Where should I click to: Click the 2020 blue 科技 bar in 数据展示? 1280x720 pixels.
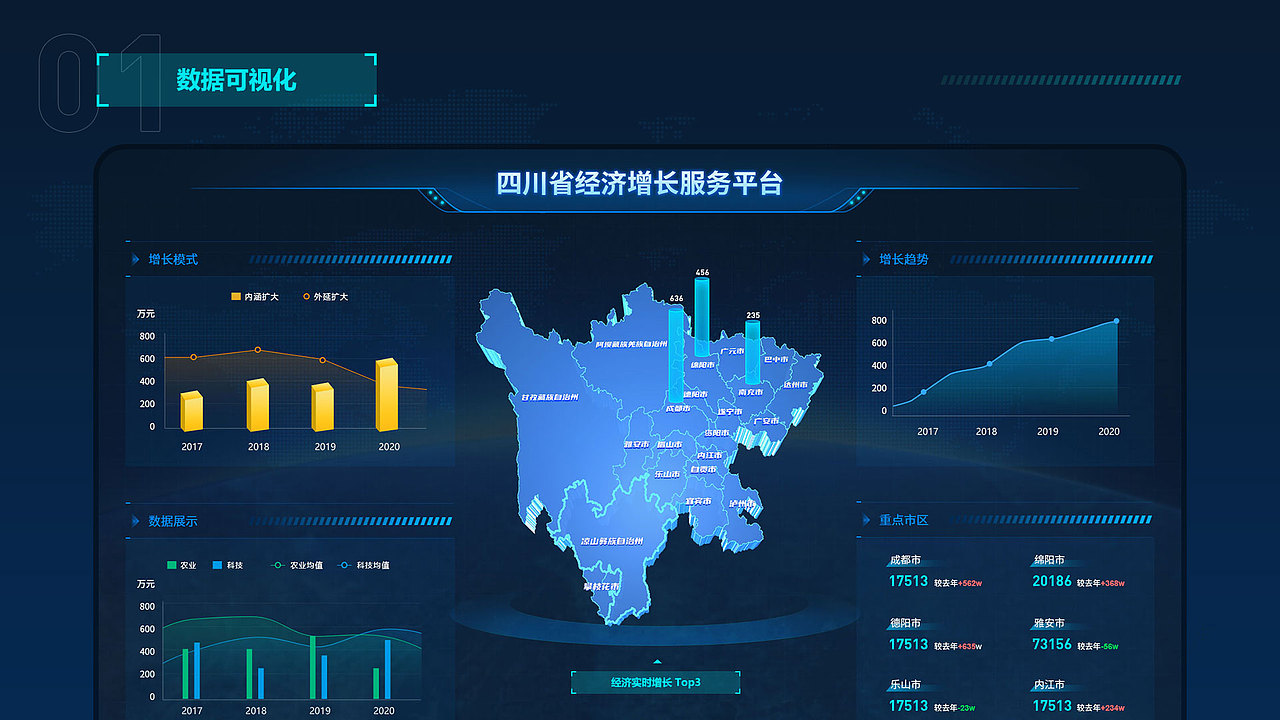[x=388, y=669]
